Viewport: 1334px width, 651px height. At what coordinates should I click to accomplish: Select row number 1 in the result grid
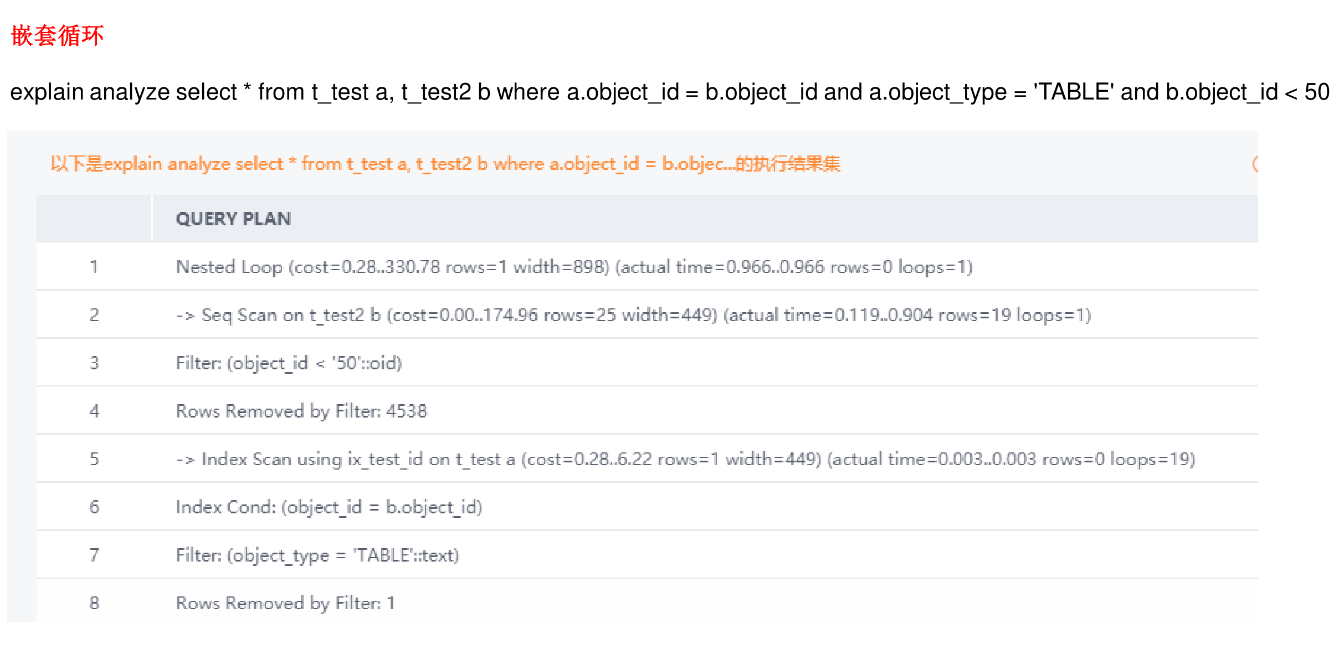click(94, 267)
